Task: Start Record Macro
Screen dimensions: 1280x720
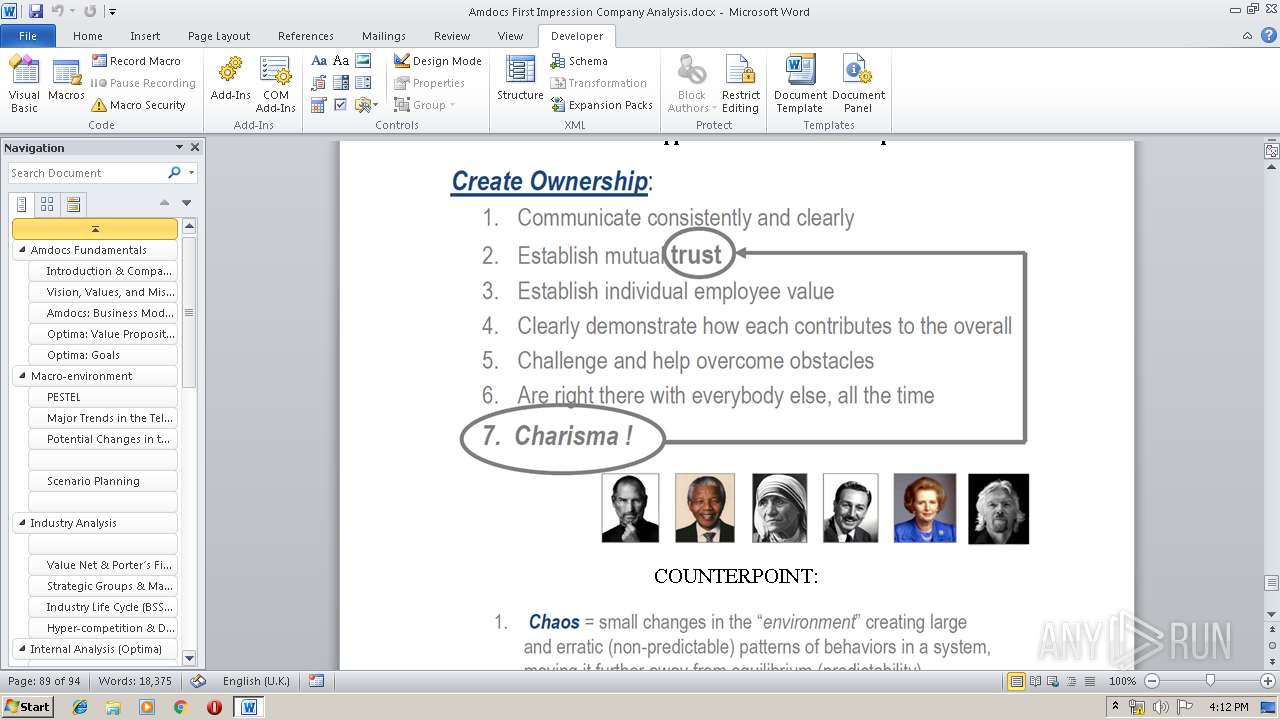Action: tap(136, 61)
